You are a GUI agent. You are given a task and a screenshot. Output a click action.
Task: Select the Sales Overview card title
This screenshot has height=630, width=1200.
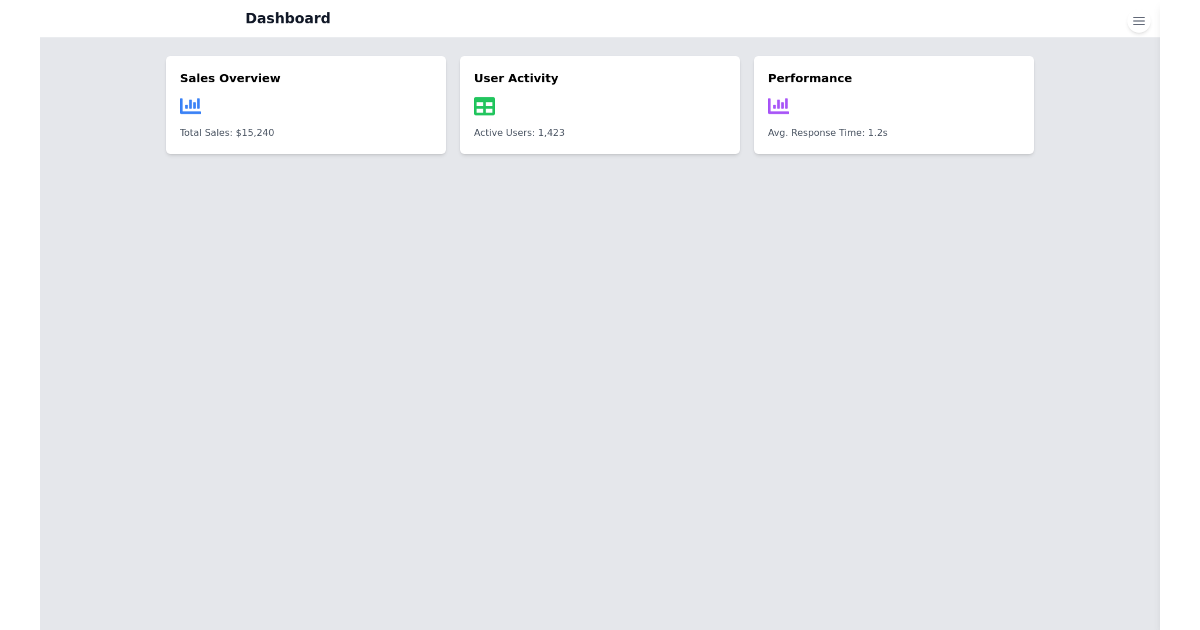click(230, 78)
